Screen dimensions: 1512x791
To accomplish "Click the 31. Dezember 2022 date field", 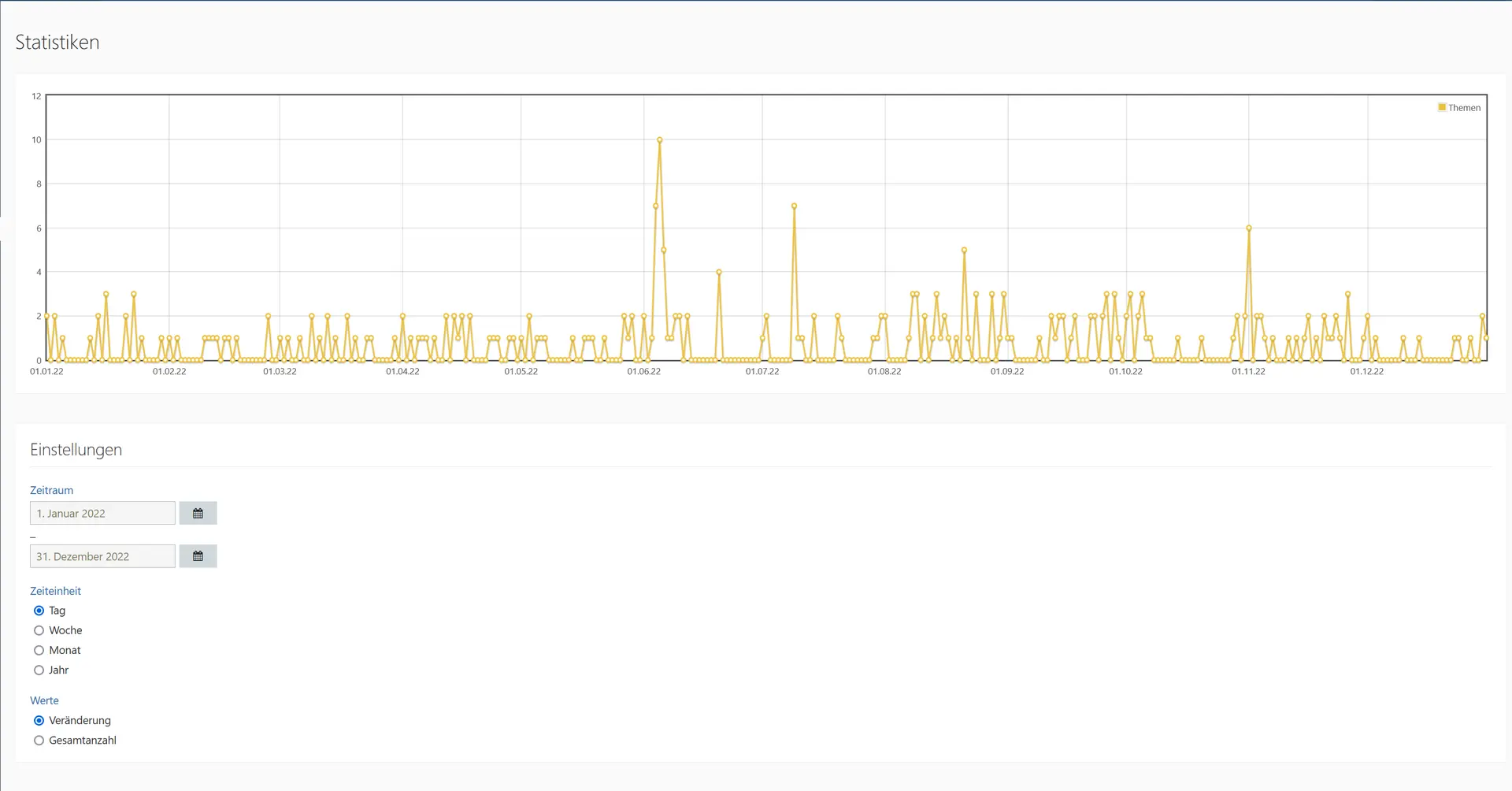I will tap(102, 556).
